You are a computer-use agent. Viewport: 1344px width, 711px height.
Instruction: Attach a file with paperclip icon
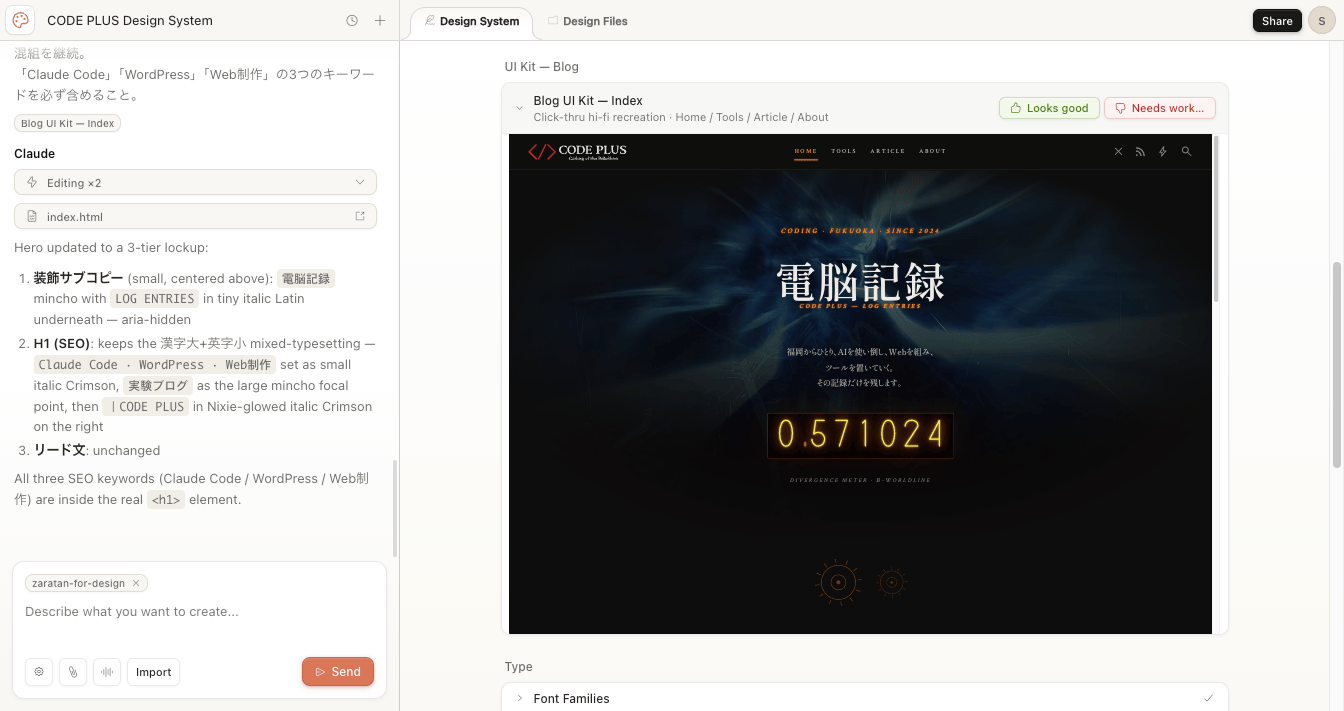73,672
